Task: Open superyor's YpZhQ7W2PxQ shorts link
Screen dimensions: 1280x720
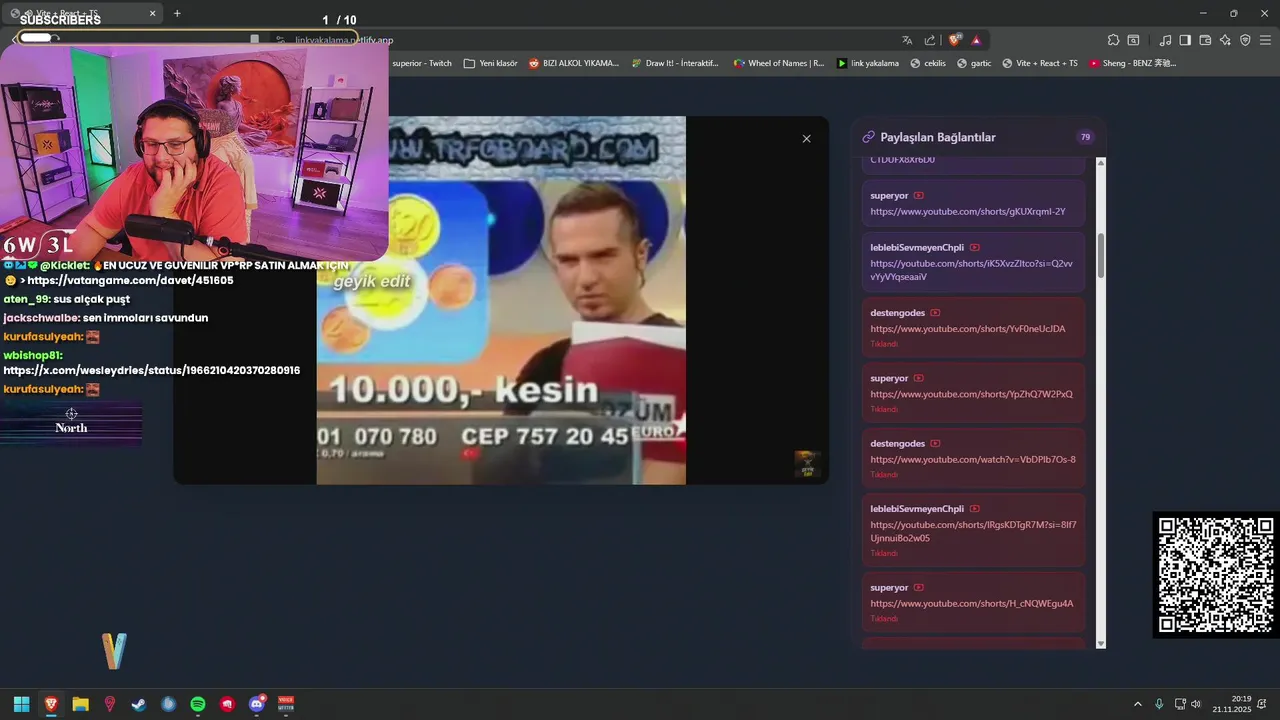Action: (x=971, y=394)
